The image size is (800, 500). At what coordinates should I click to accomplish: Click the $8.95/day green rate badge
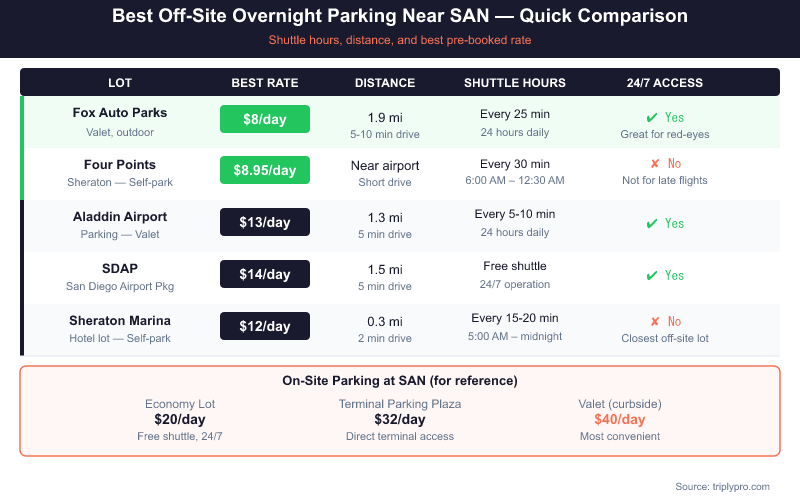pos(265,171)
